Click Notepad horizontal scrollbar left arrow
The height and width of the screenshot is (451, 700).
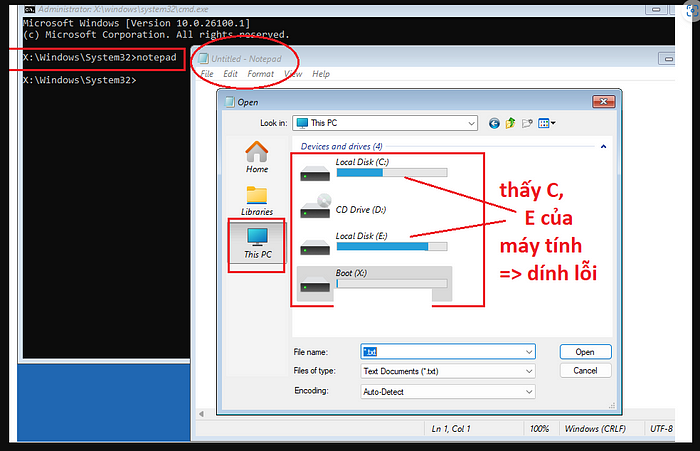[201, 414]
